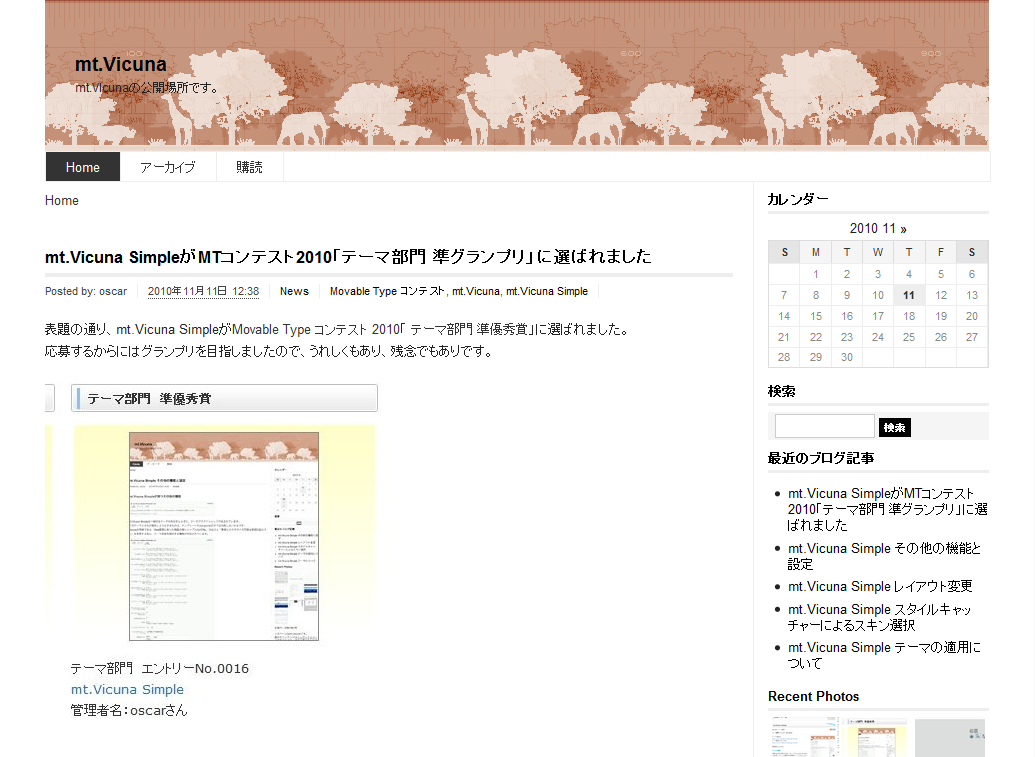Open recent post mt.Vicuna Simple レイアウト変更
Screen dimensions: 1035x757
880,586
